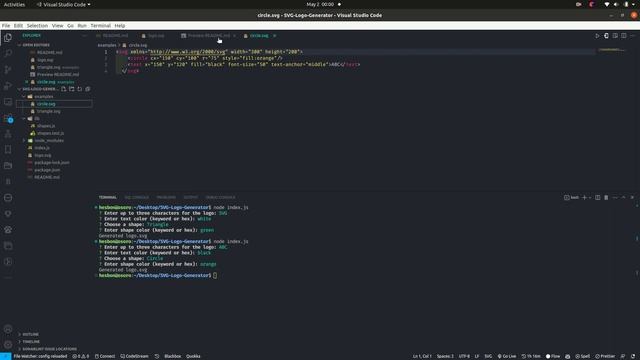Open the Extensions view with update badge
Viewport: 640px width, 360px height.
8,118
